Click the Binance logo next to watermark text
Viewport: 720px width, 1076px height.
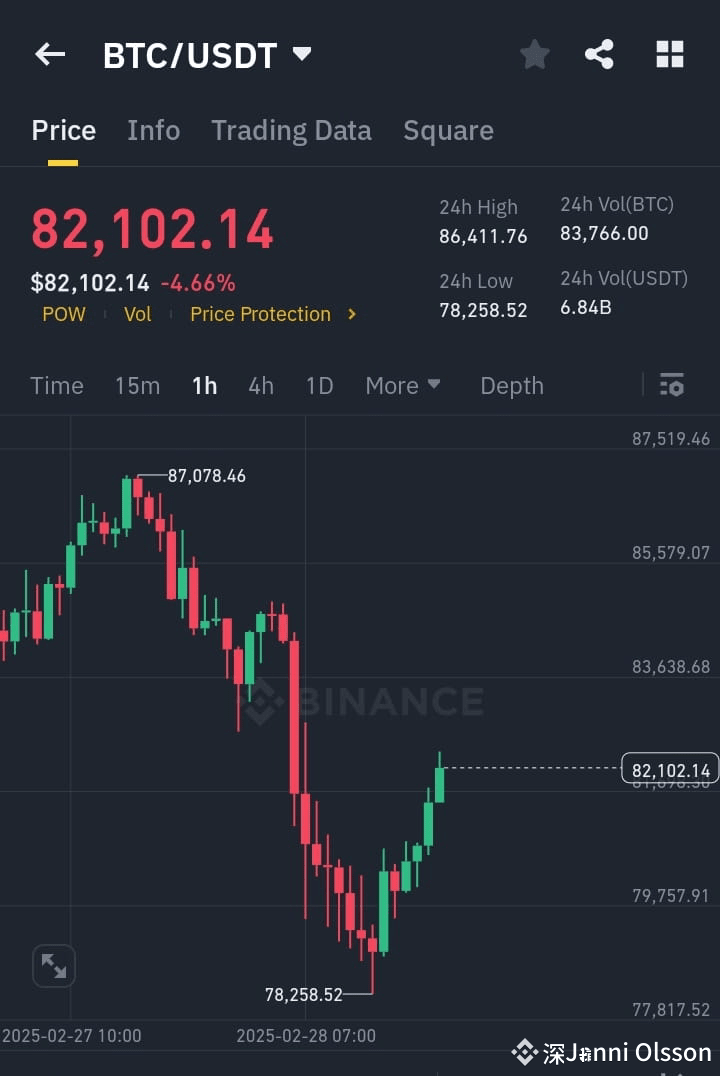266,702
